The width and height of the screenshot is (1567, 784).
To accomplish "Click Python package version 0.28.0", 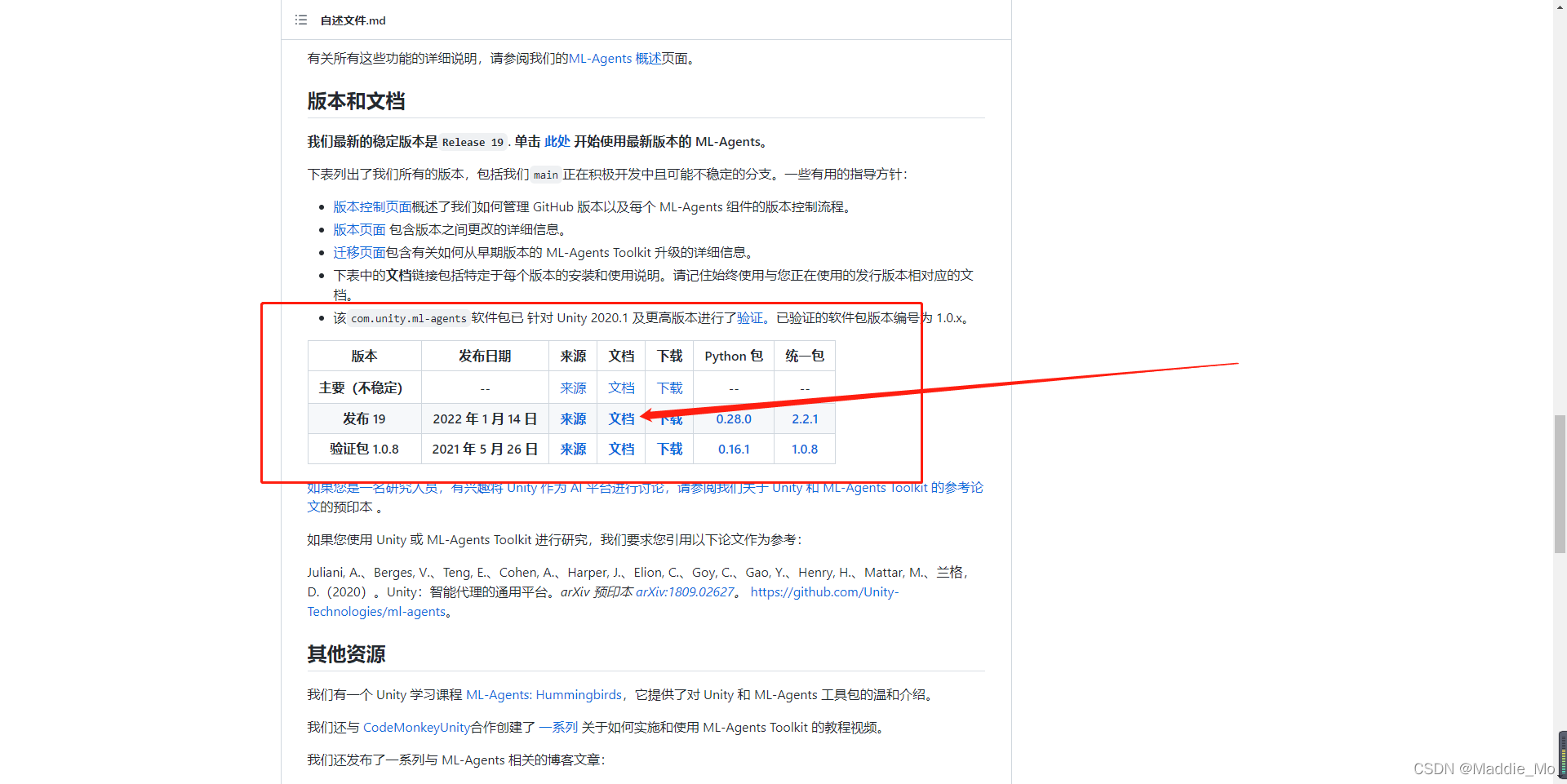I will click(x=734, y=419).
